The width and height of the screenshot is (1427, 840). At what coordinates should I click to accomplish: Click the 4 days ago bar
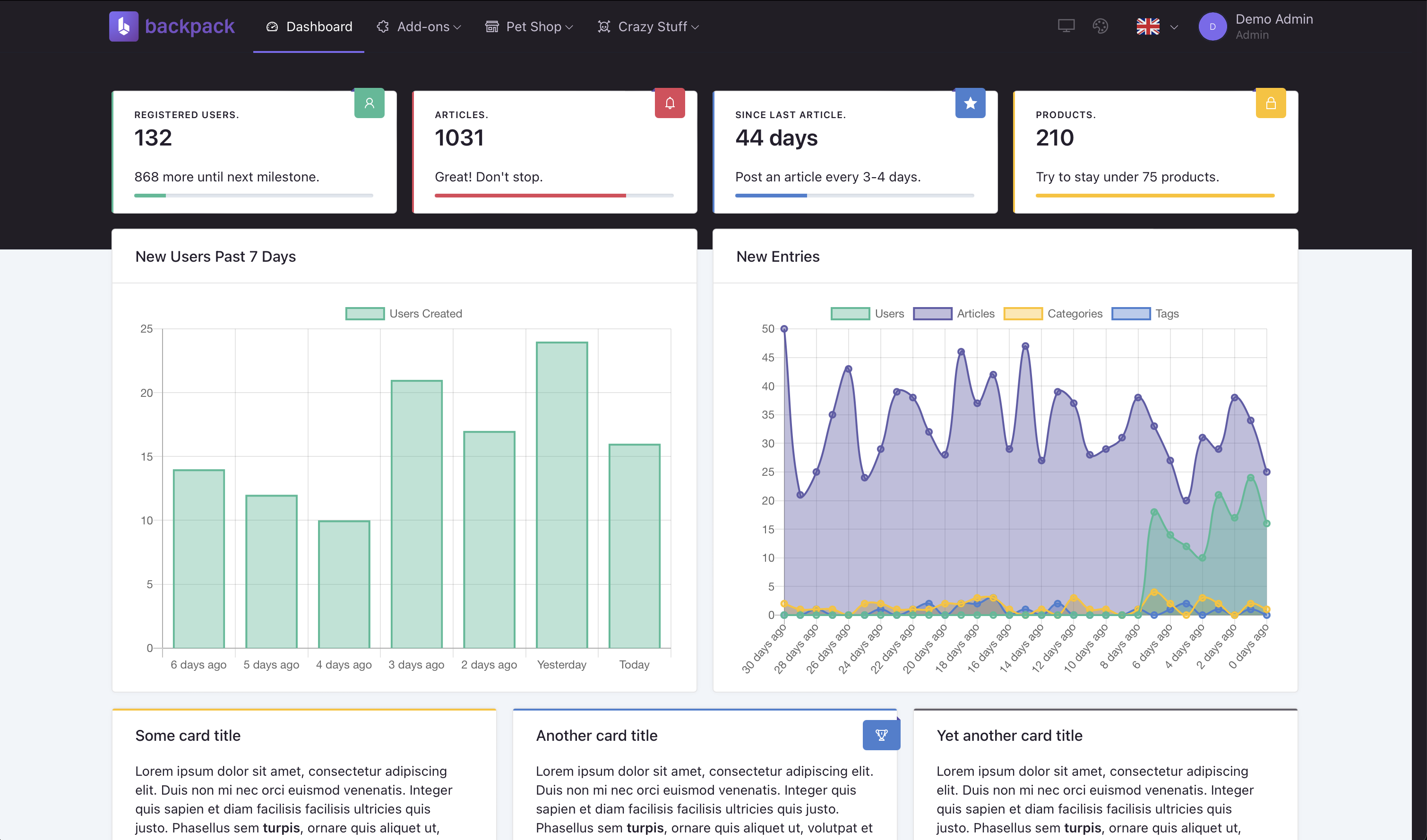click(x=344, y=584)
